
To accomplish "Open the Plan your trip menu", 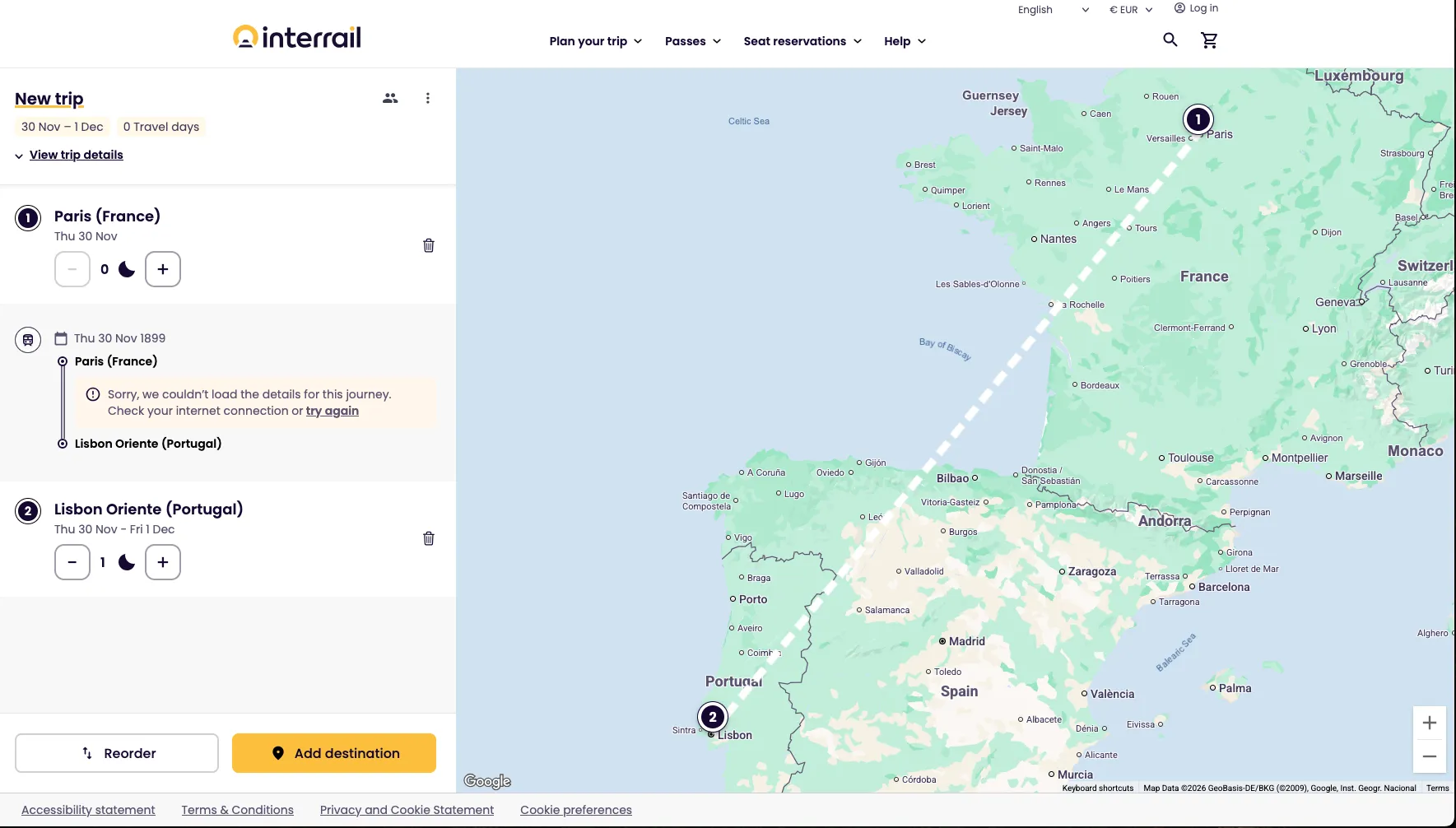I will (596, 41).
